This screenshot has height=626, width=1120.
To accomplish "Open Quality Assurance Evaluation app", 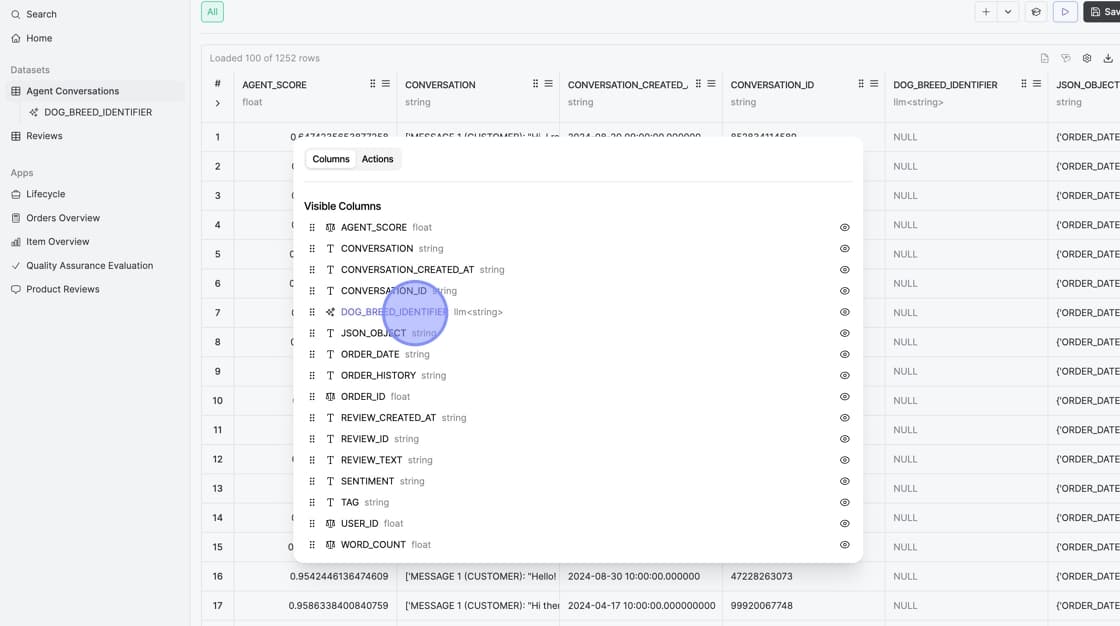I will (x=89, y=266).
